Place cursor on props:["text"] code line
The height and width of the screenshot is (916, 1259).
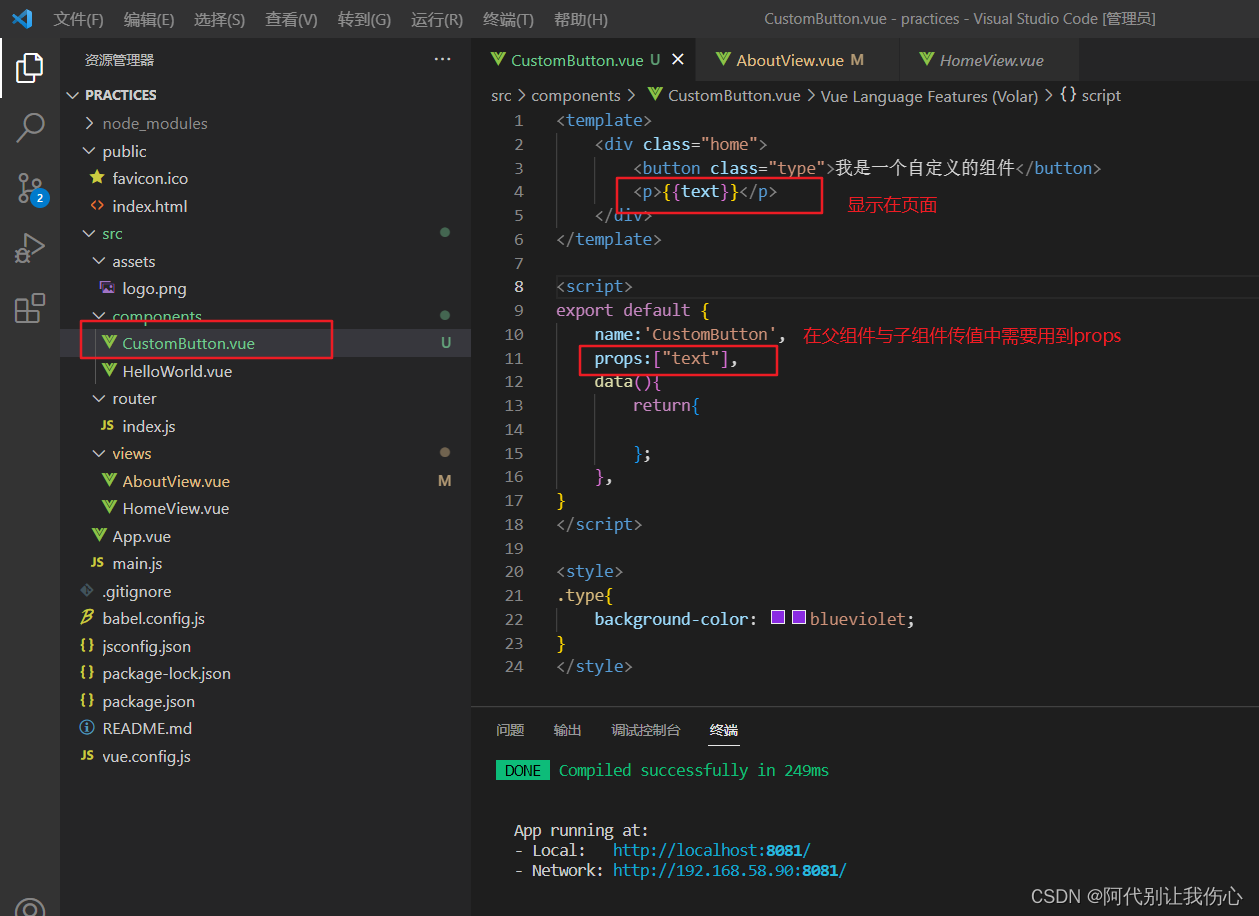click(666, 358)
